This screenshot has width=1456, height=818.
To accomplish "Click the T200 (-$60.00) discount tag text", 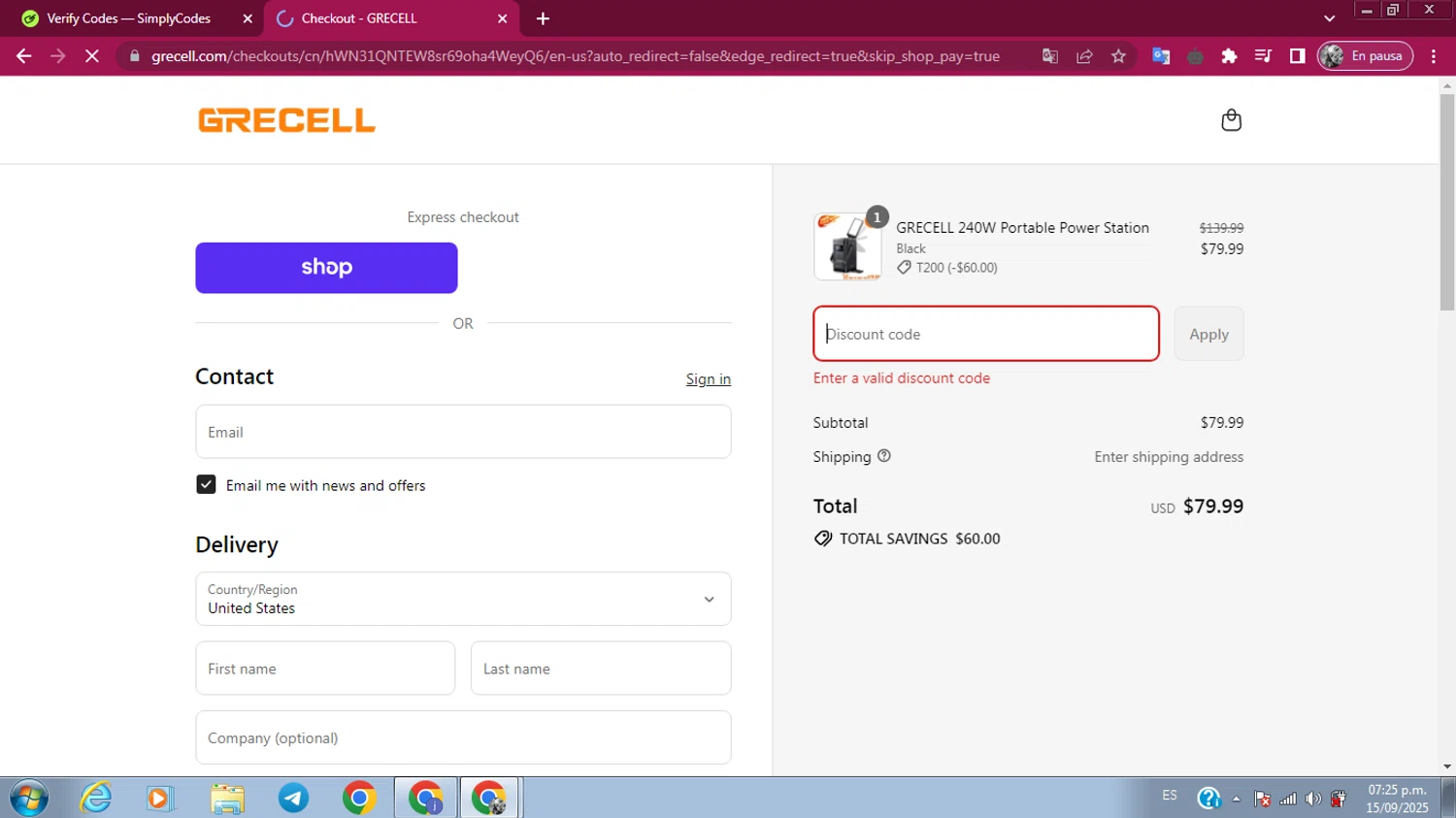I will pos(956,268).
